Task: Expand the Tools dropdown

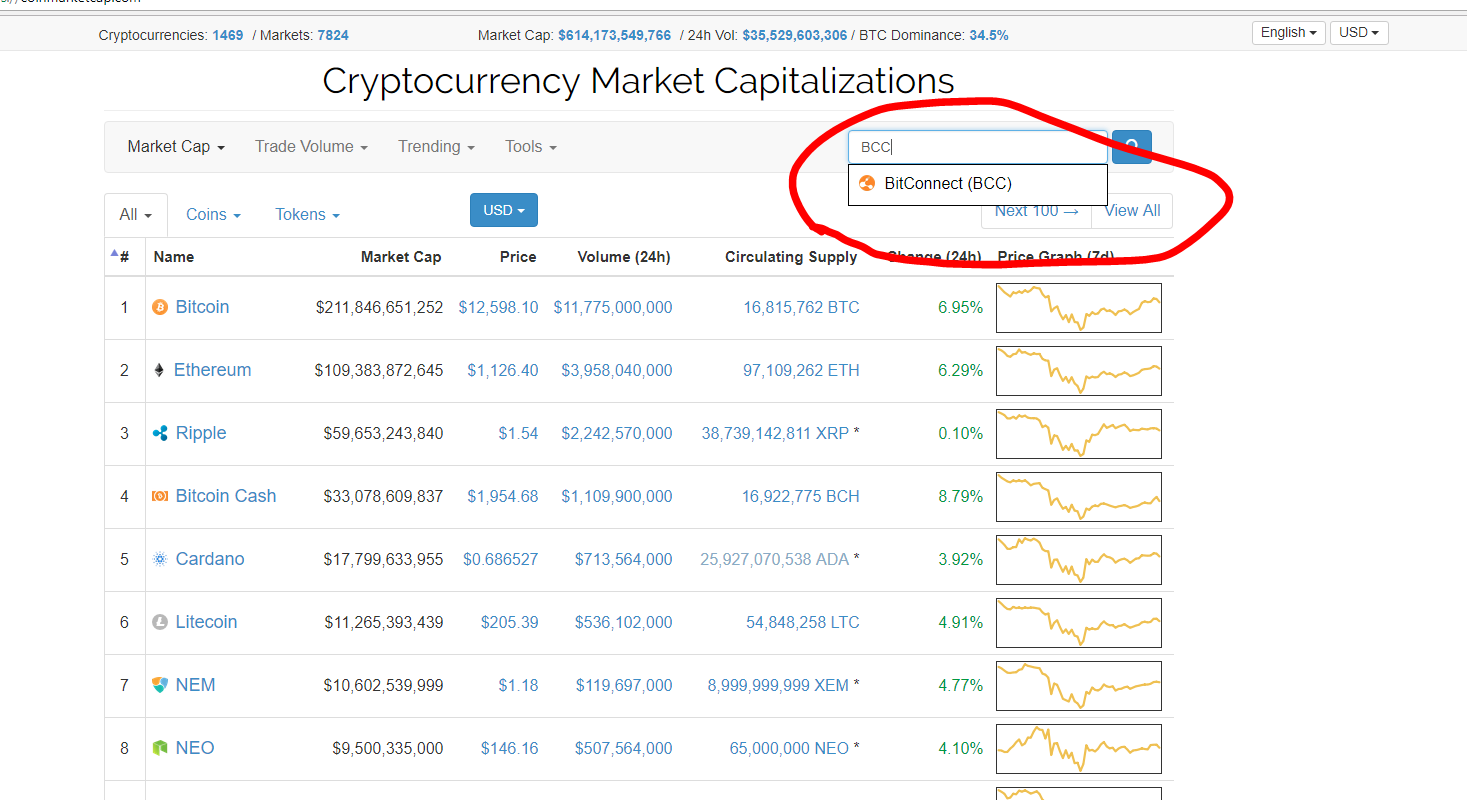Action: [531, 146]
